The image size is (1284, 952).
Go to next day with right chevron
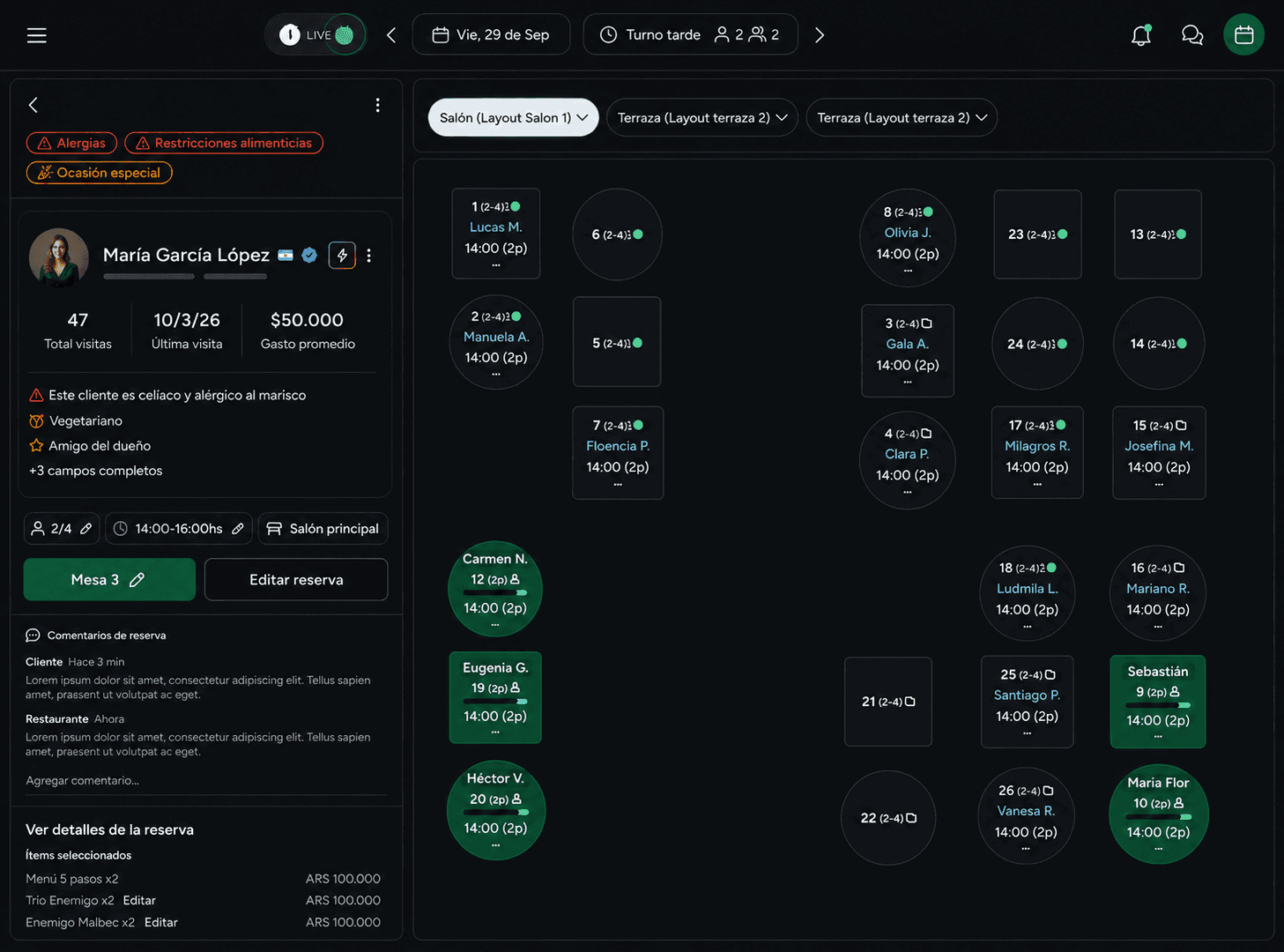coord(820,35)
